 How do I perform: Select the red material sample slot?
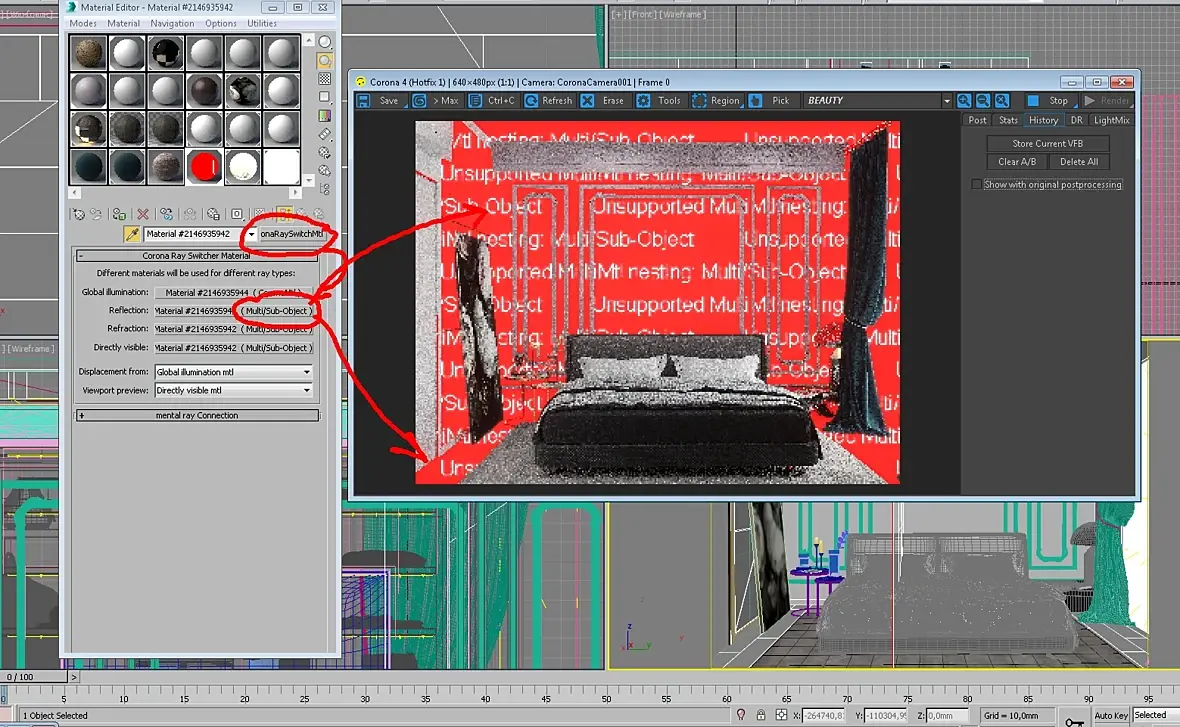point(205,166)
